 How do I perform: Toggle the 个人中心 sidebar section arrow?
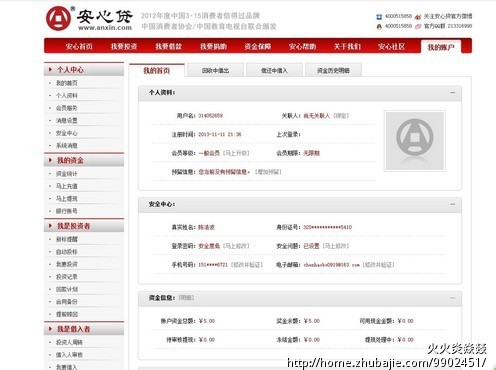[x=50, y=70]
